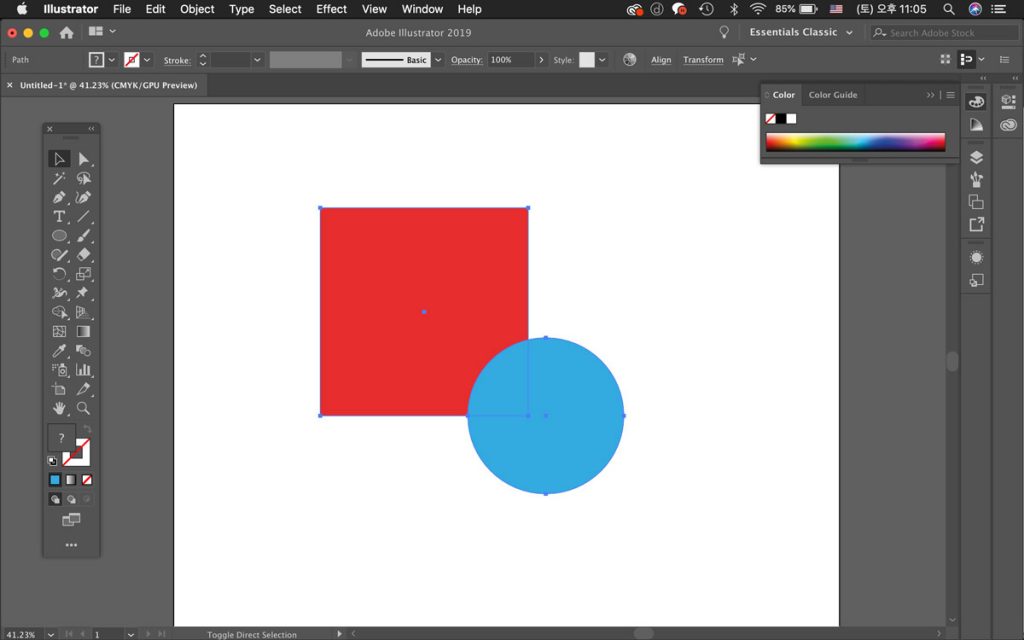The width and height of the screenshot is (1024, 640).
Task: Open the Transform panel link
Action: (703, 60)
